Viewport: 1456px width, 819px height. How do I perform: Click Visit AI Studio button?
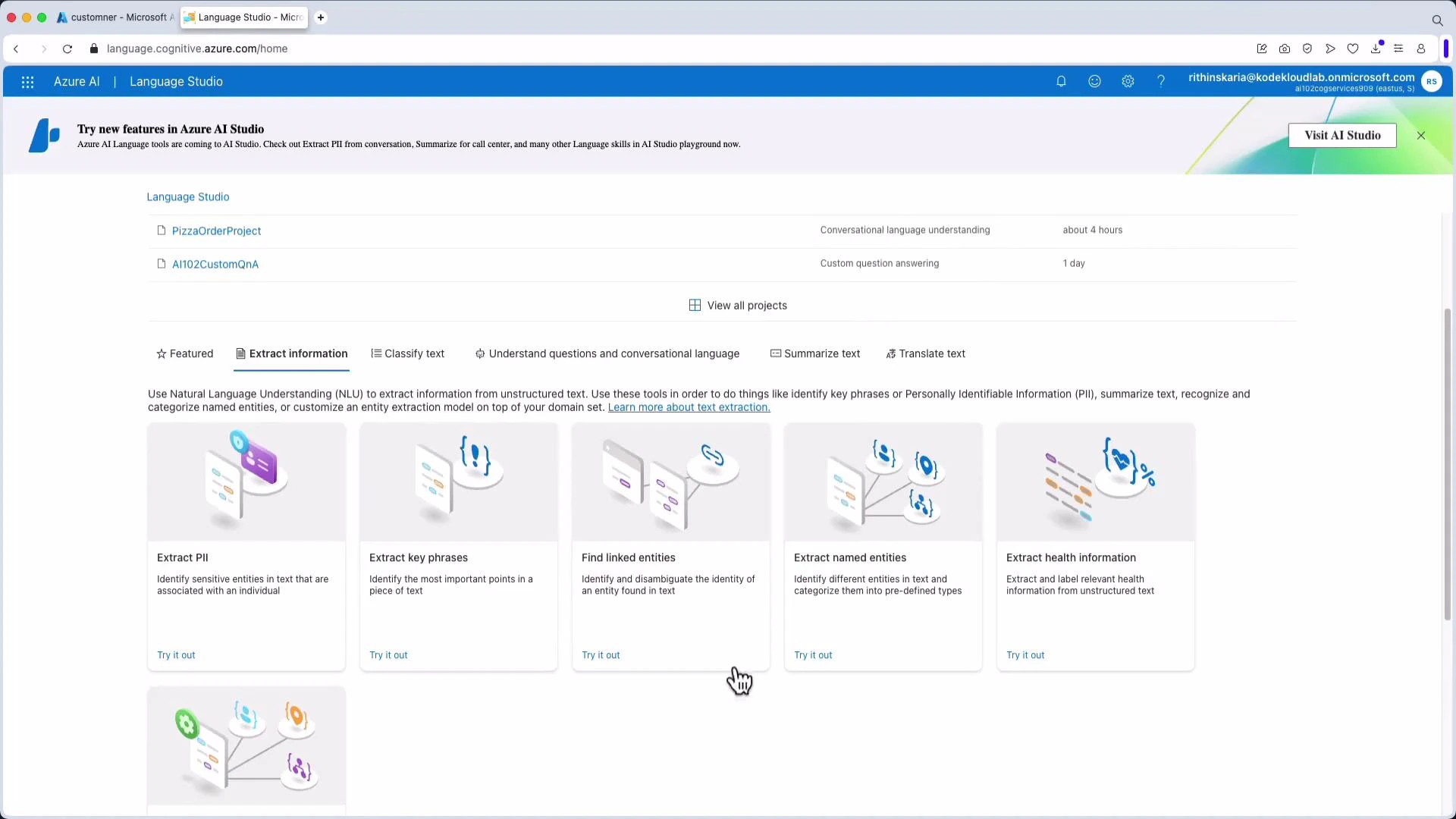(1342, 135)
